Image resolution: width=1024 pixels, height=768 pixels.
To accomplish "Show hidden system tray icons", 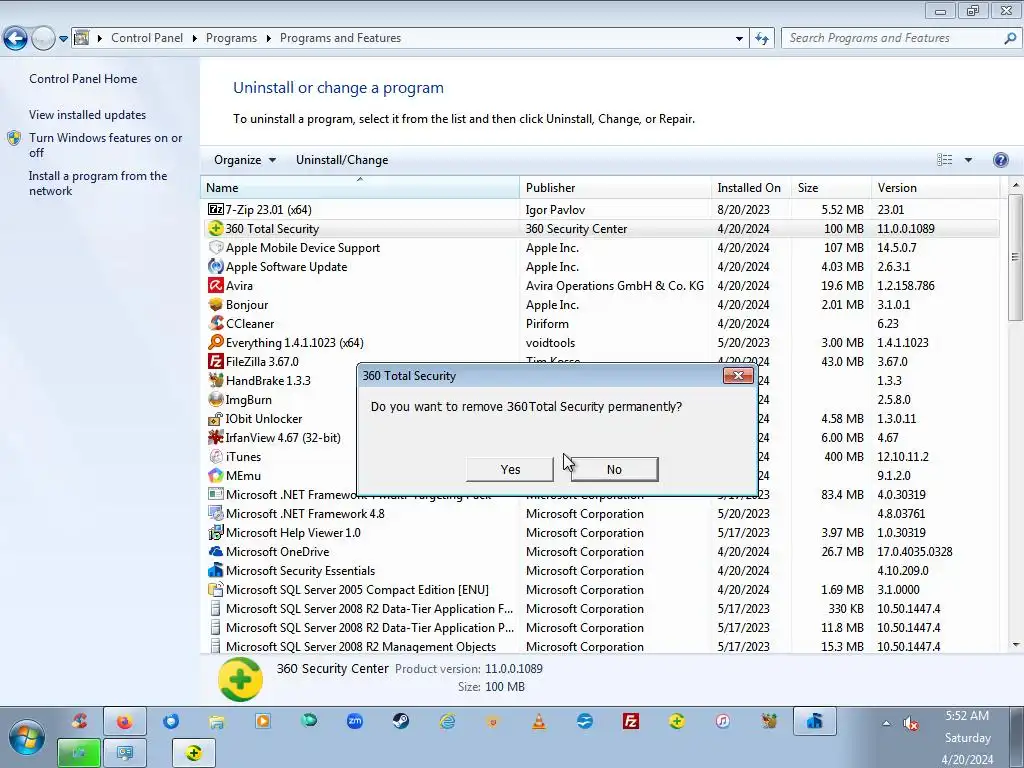I will tap(886, 723).
